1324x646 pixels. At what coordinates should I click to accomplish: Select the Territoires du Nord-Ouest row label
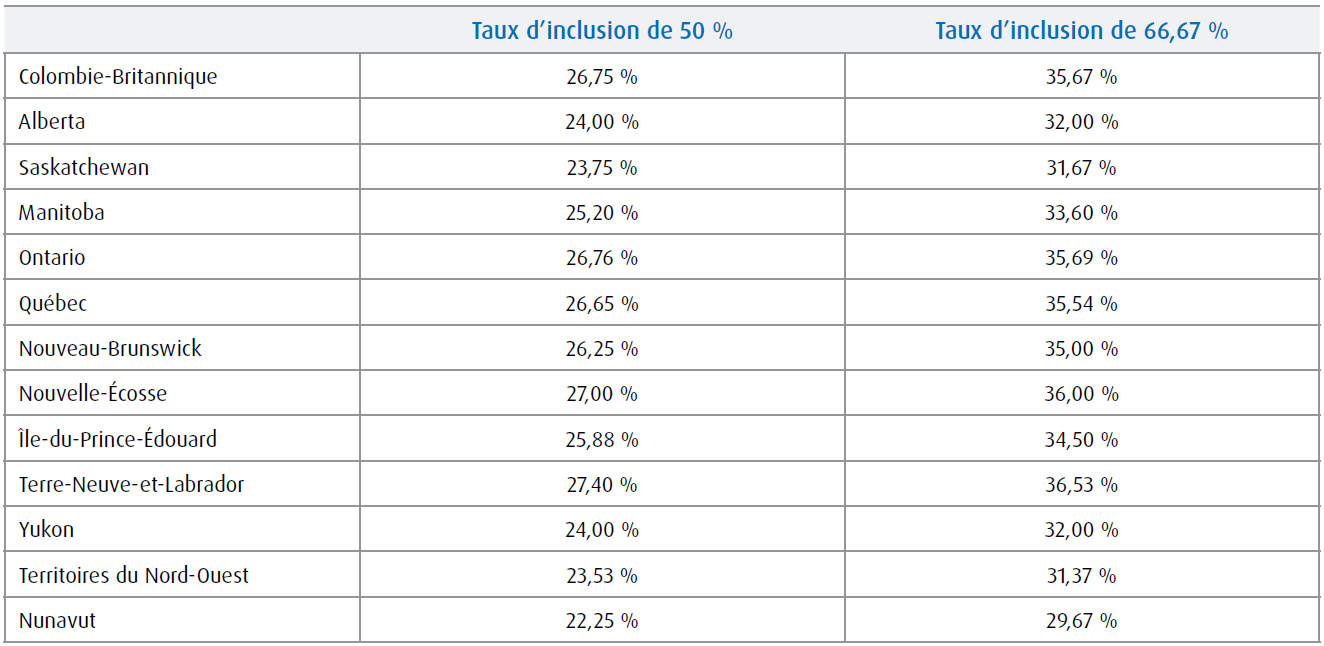(134, 576)
